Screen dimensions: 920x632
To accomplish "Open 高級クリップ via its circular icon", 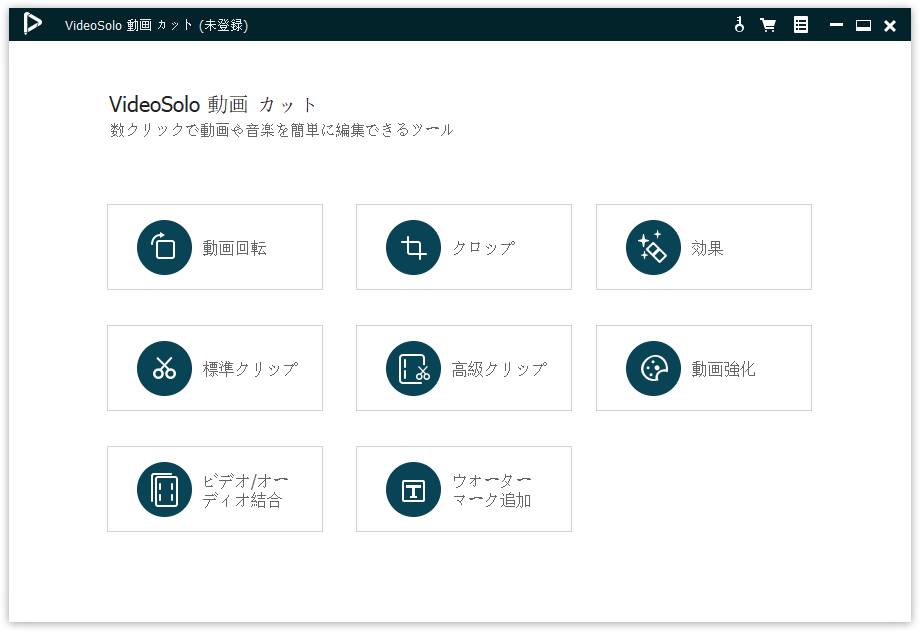I will [x=413, y=368].
